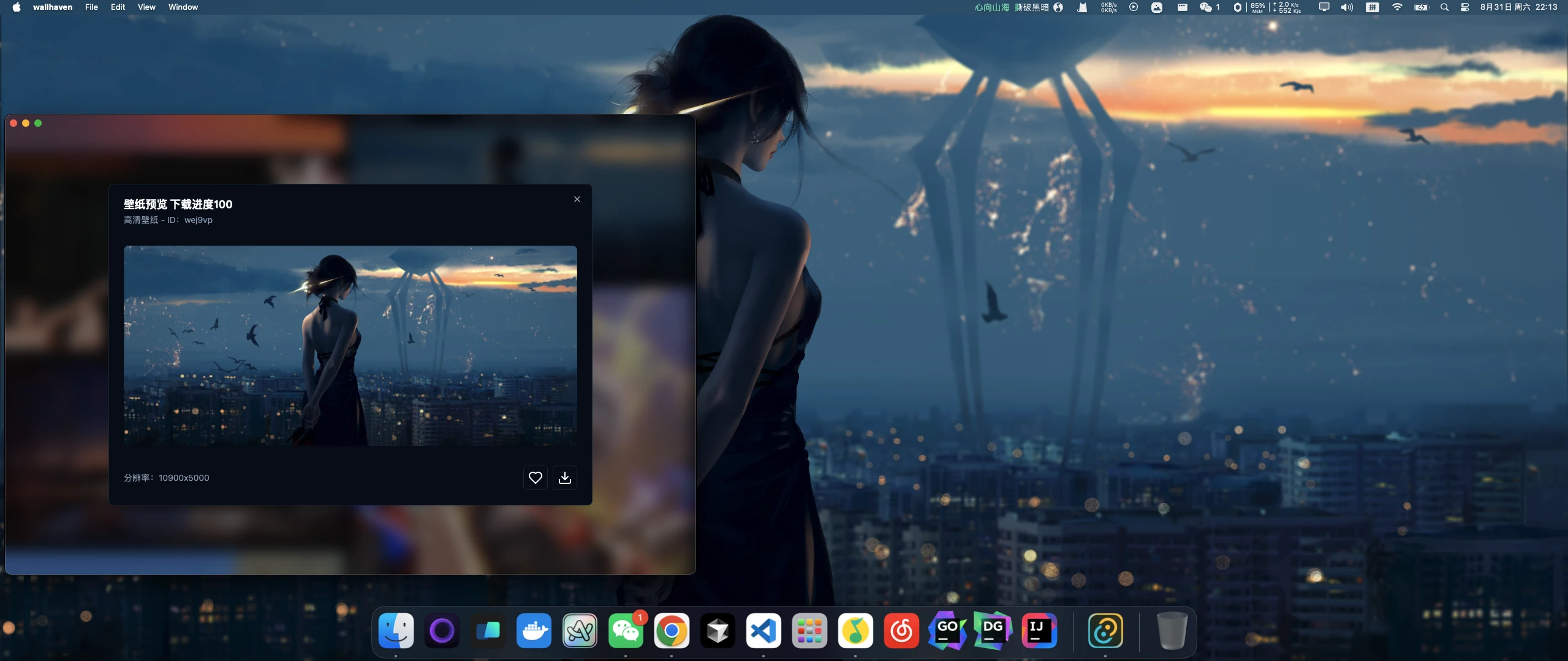Image resolution: width=1568 pixels, height=661 pixels.
Task: Add wallpaper wej9vp to favorites with the heart icon
Action: click(x=535, y=477)
